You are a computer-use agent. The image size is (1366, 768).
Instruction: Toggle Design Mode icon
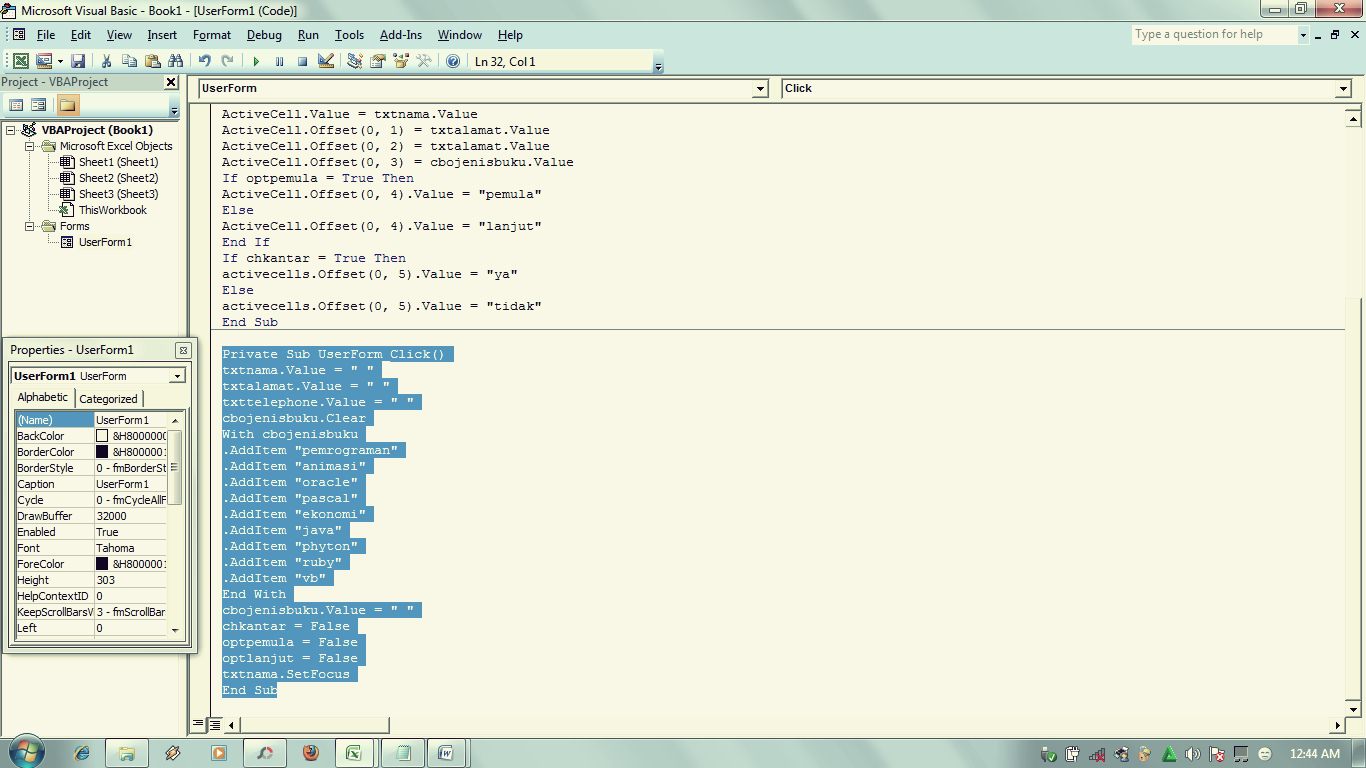[325, 61]
